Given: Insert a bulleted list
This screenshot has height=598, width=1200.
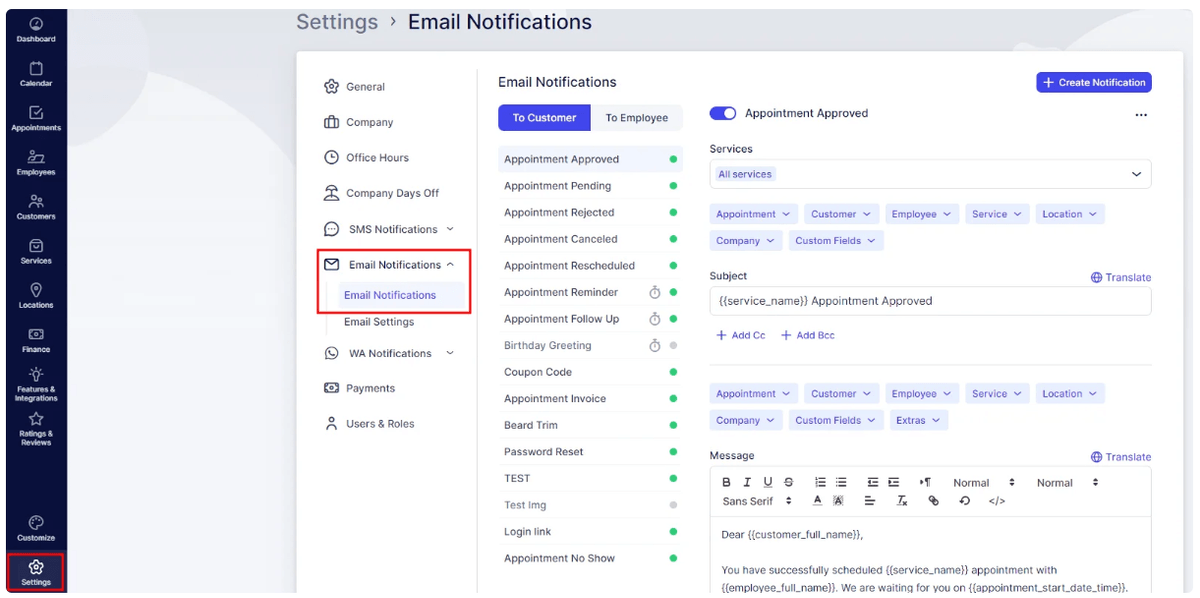Looking at the screenshot, I should 841,482.
